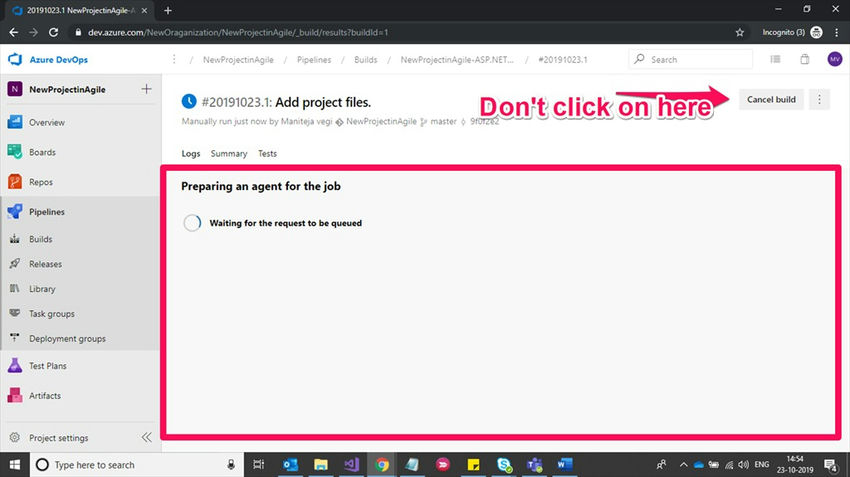The height and width of the screenshot is (477, 850).
Task: Open more actions menu beside Cancel build
Action: coord(819,99)
